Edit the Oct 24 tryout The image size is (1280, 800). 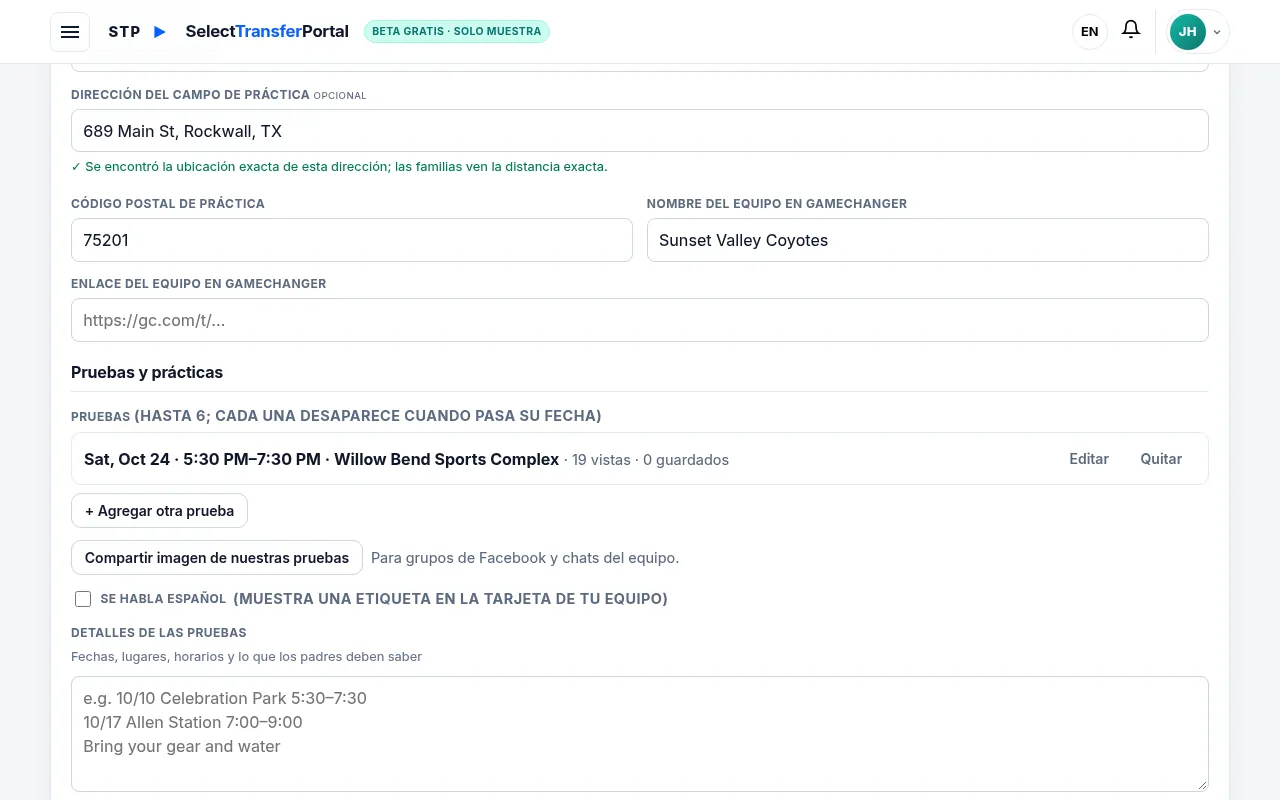point(1089,459)
